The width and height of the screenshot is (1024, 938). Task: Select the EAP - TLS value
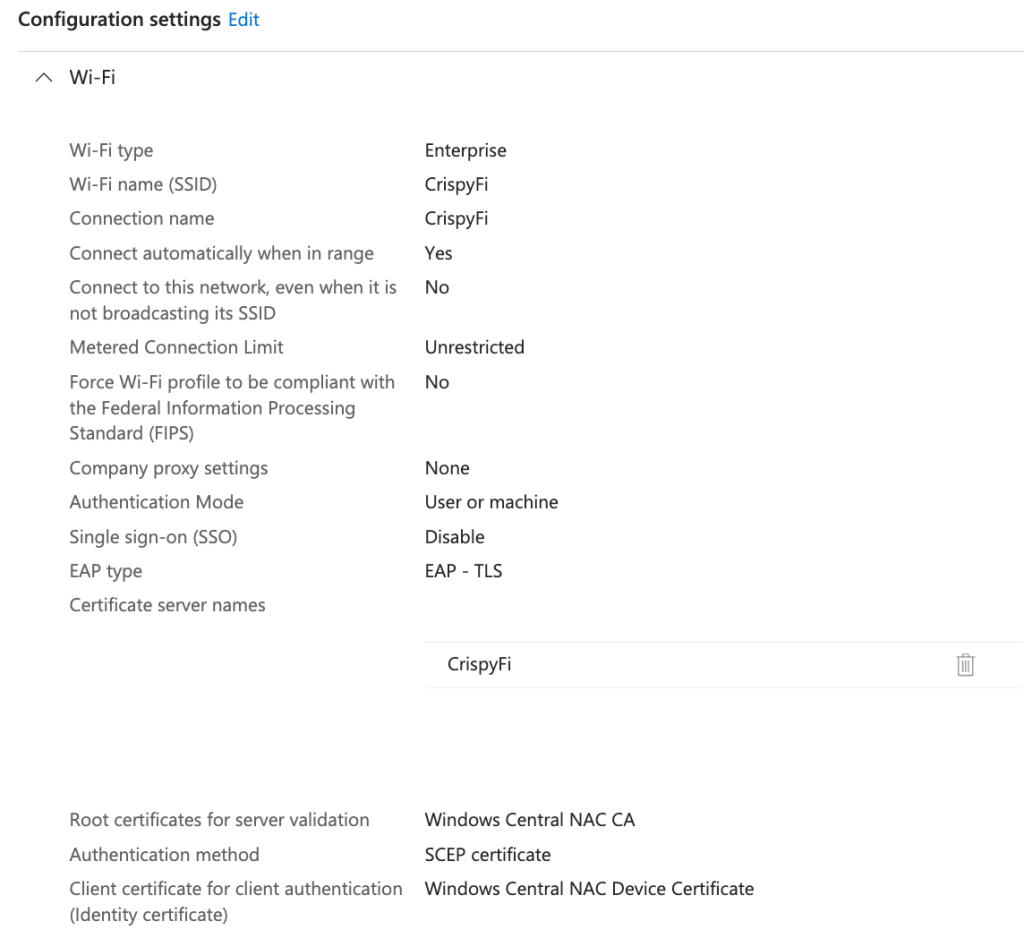pyautogui.click(x=463, y=572)
